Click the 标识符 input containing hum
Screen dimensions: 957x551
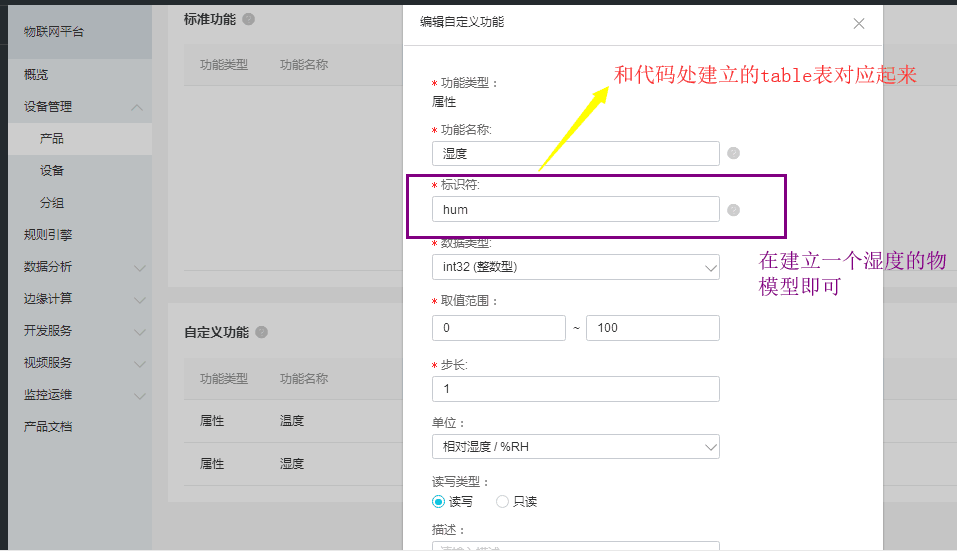[576, 209]
